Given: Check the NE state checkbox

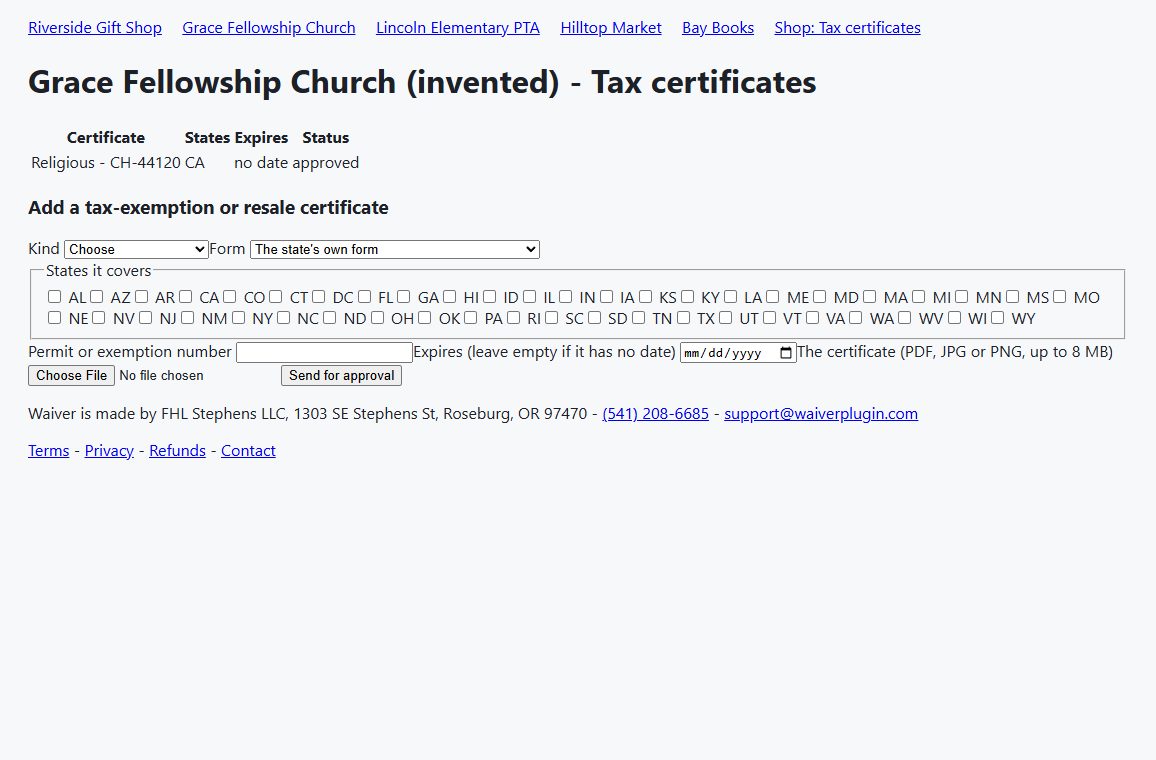Looking at the screenshot, I should click(x=55, y=318).
